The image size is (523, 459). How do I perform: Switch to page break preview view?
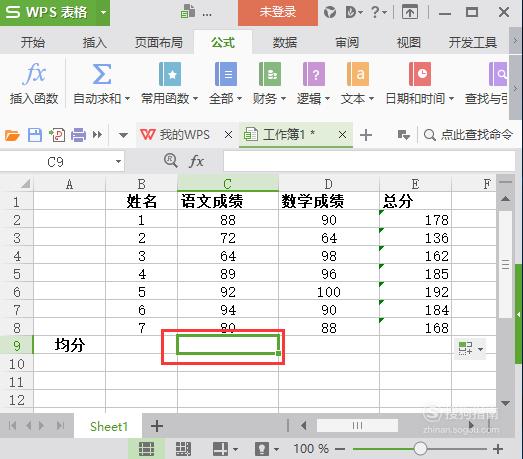pos(183,449)
